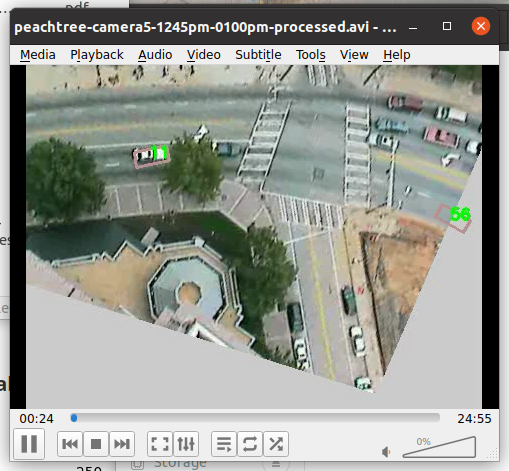Image resolution: width=509 pixels, height=471 pixels.
Task: Show extended settings equalizer panel
Action: tap(186, 444)
